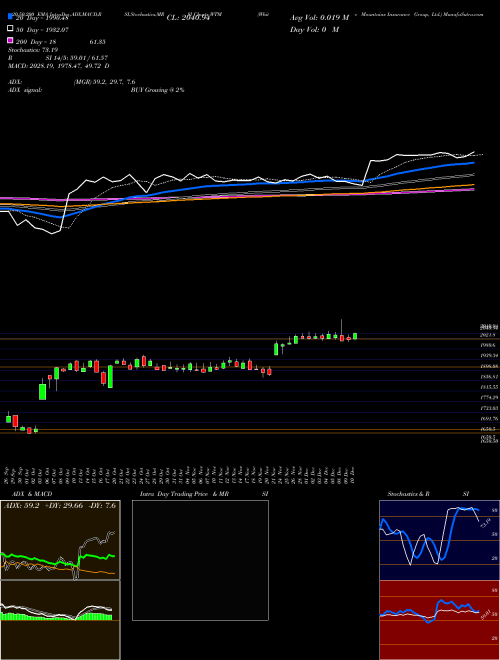Click the orange moving average line end

point(472,185)
